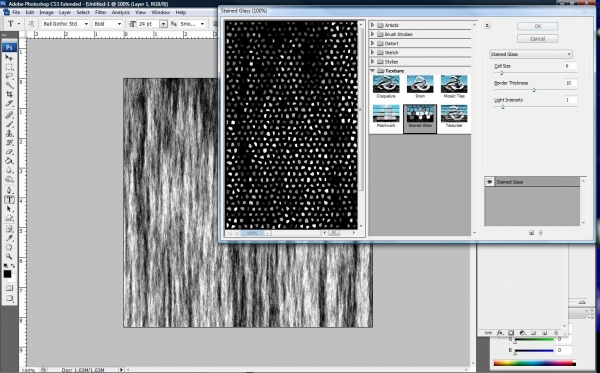Select the Rectangular Marquee tool
This screenshot has width=600, height=373.
click(9, 67)
